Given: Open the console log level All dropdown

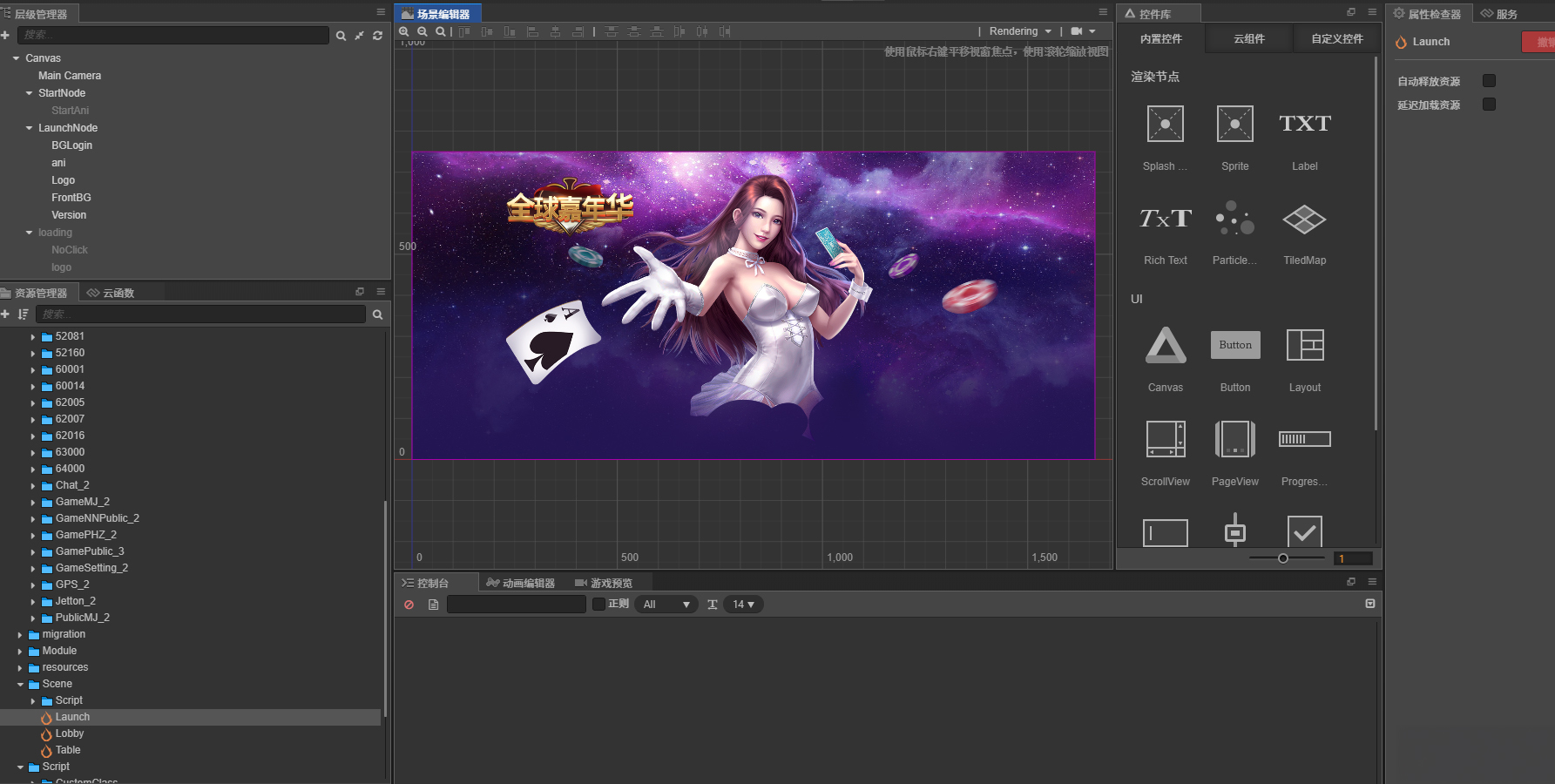Looking at the screenshot, I should [x=666, y=605].
